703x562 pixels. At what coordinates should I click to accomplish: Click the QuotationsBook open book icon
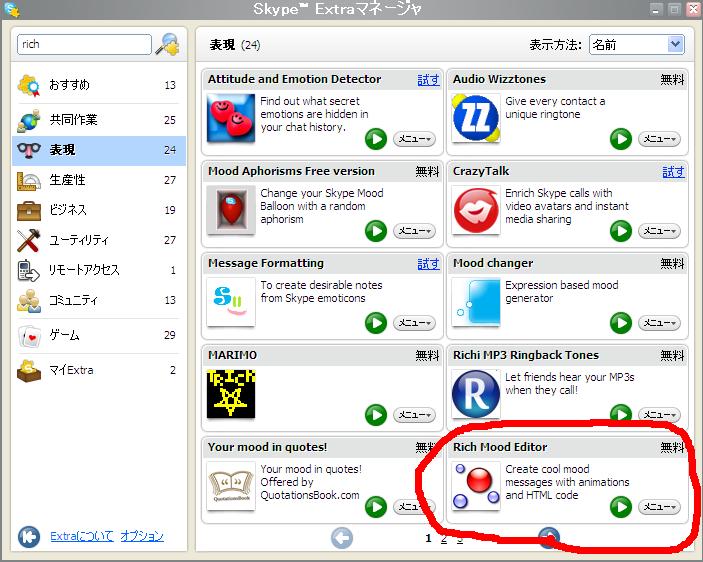pyautogui.click(x=231, y=486)
